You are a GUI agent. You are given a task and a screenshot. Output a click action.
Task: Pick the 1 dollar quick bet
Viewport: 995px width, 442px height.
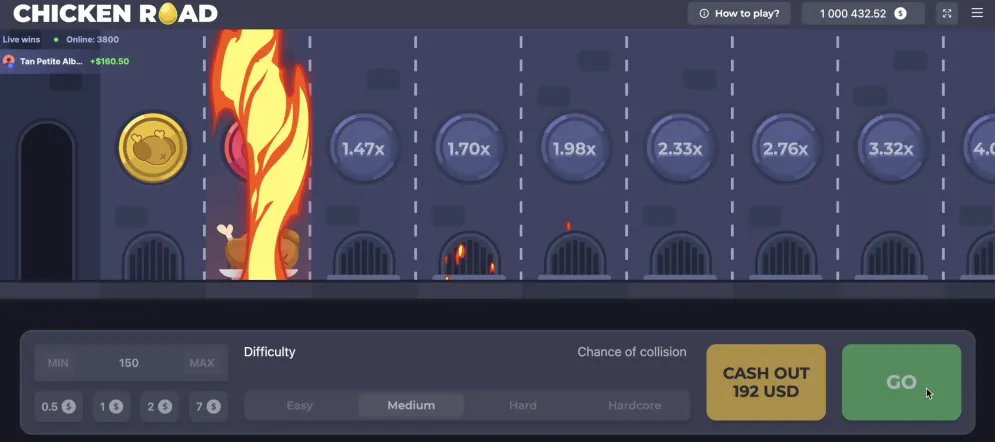pyautogui.click(x=111, y=406)
